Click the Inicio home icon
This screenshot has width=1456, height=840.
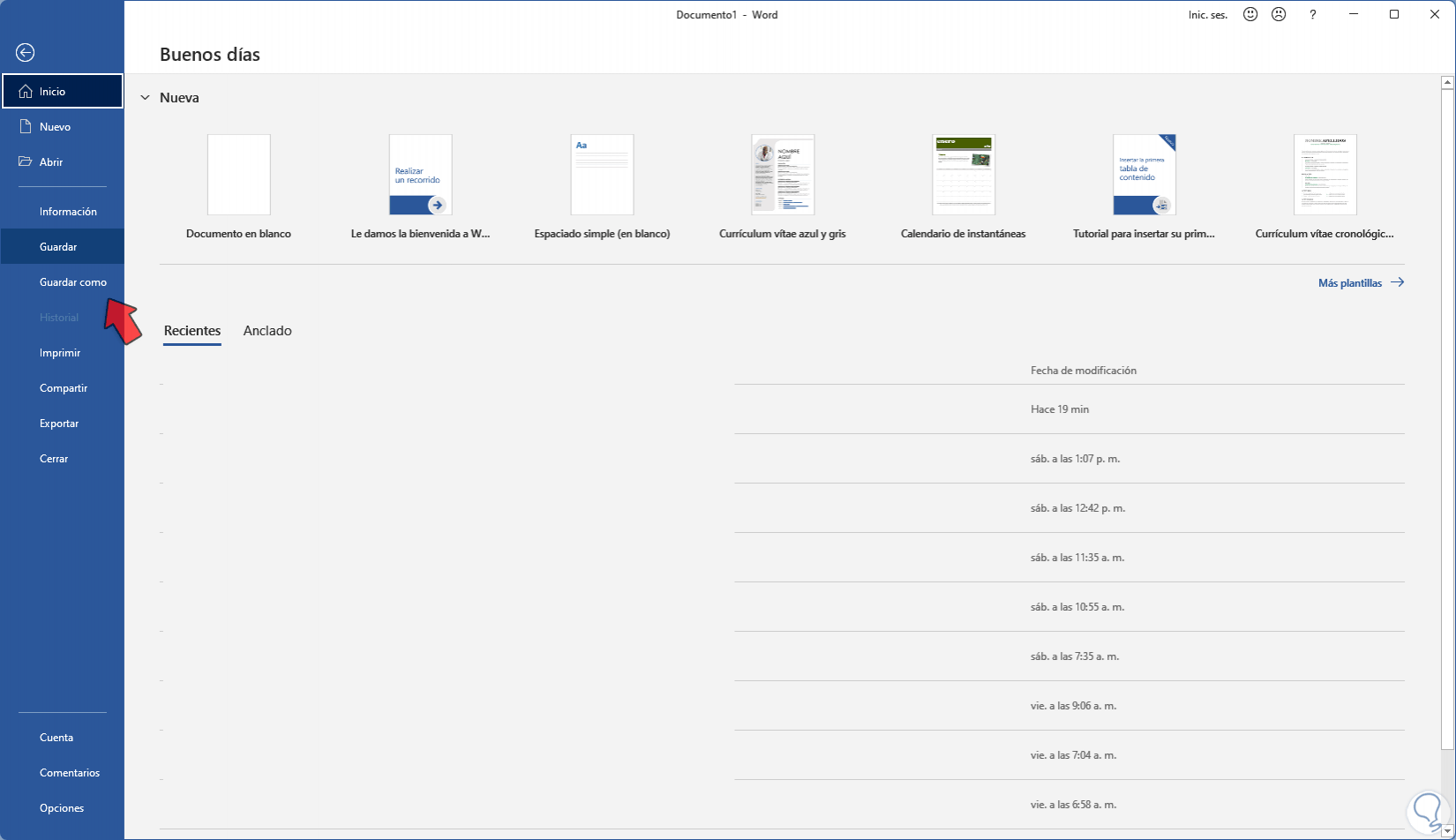coord(26,91)
